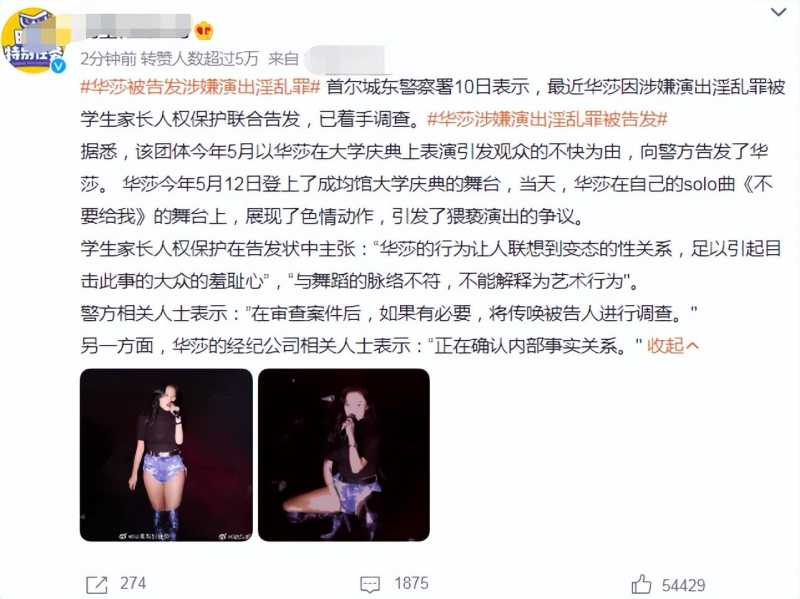Collapse the post with 收起
This screenshot has height=599, width=800.
click(665, 346)
